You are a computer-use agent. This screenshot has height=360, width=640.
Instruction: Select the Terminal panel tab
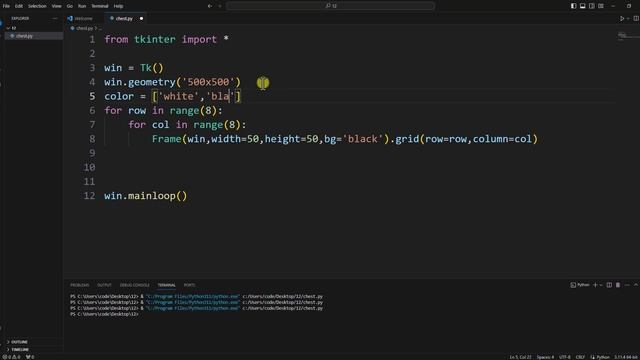pyautogui.click(x=167, y=285)
